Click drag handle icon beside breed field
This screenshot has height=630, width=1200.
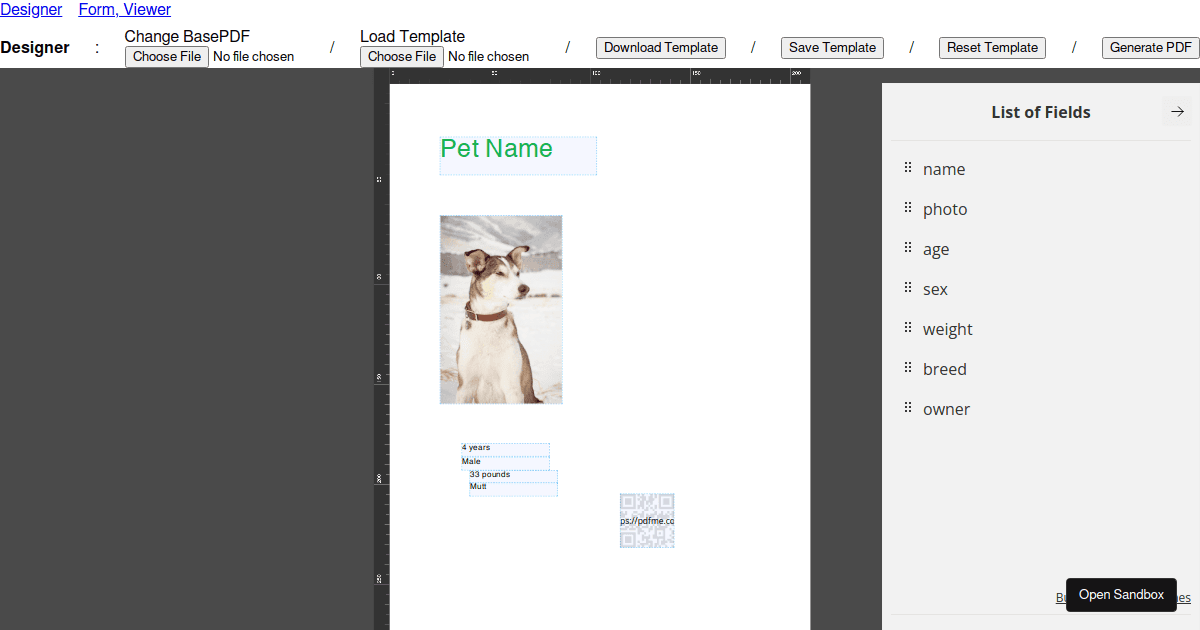pos(908,368)
